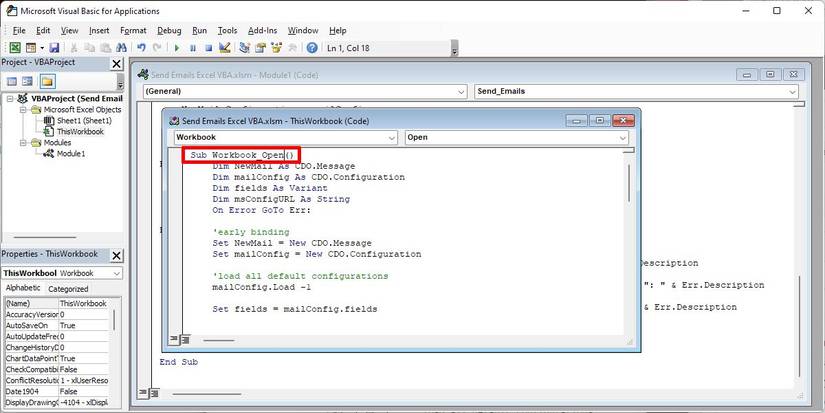
Task: Click the Paste toolbar icon
Action: [105, 48]
